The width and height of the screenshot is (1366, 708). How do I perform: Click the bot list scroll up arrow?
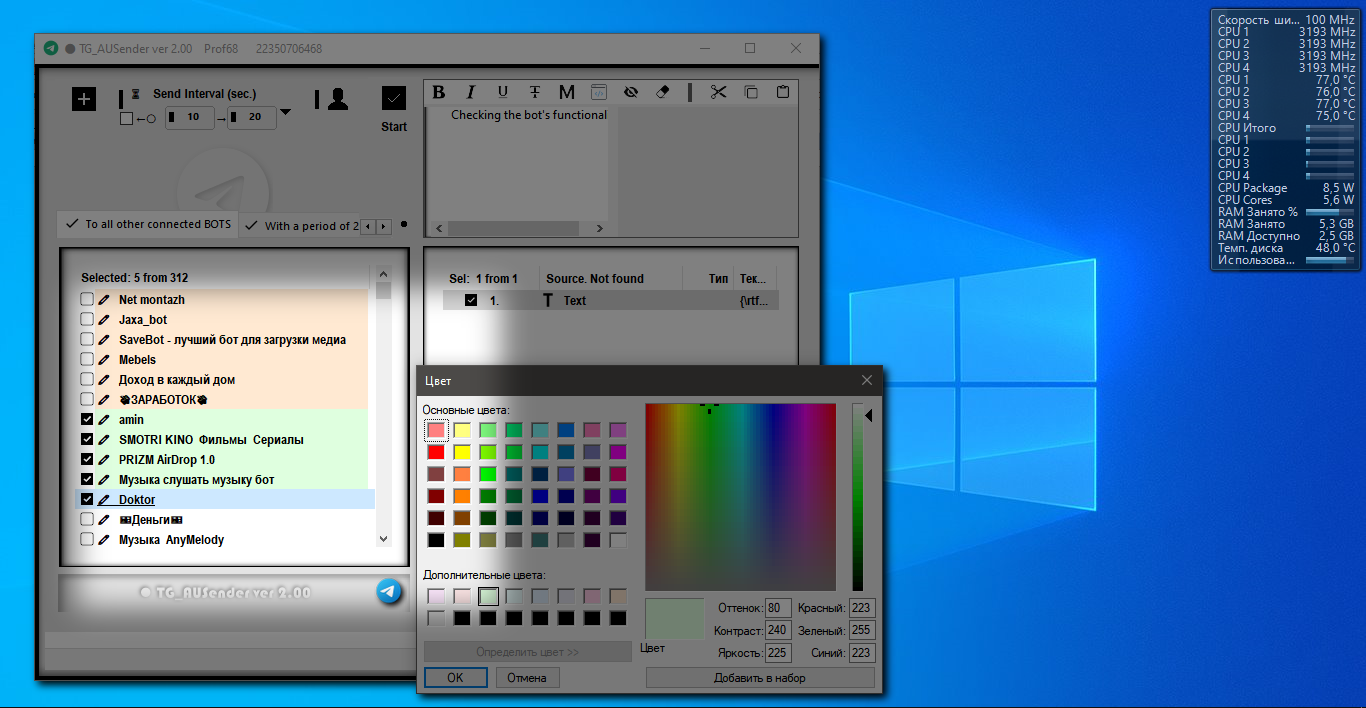(x=383, y=274)
